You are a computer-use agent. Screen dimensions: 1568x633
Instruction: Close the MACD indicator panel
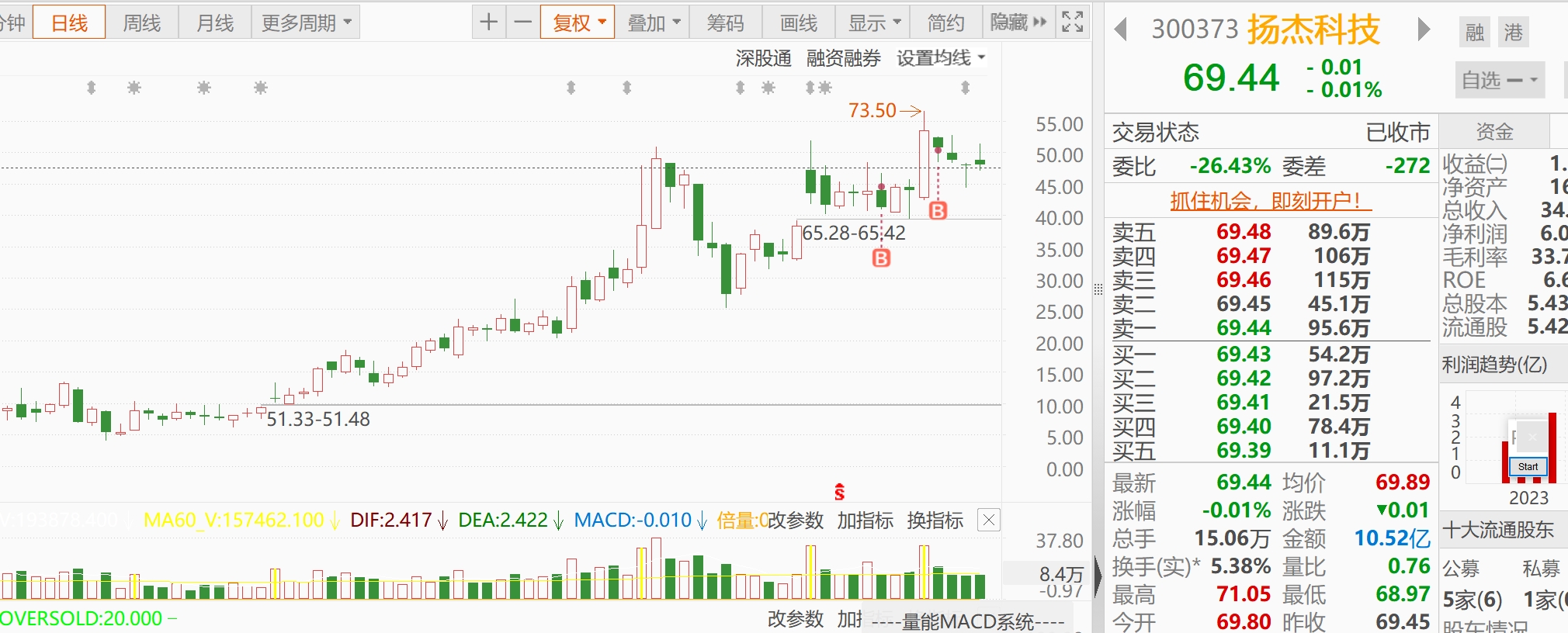(989, 520)
